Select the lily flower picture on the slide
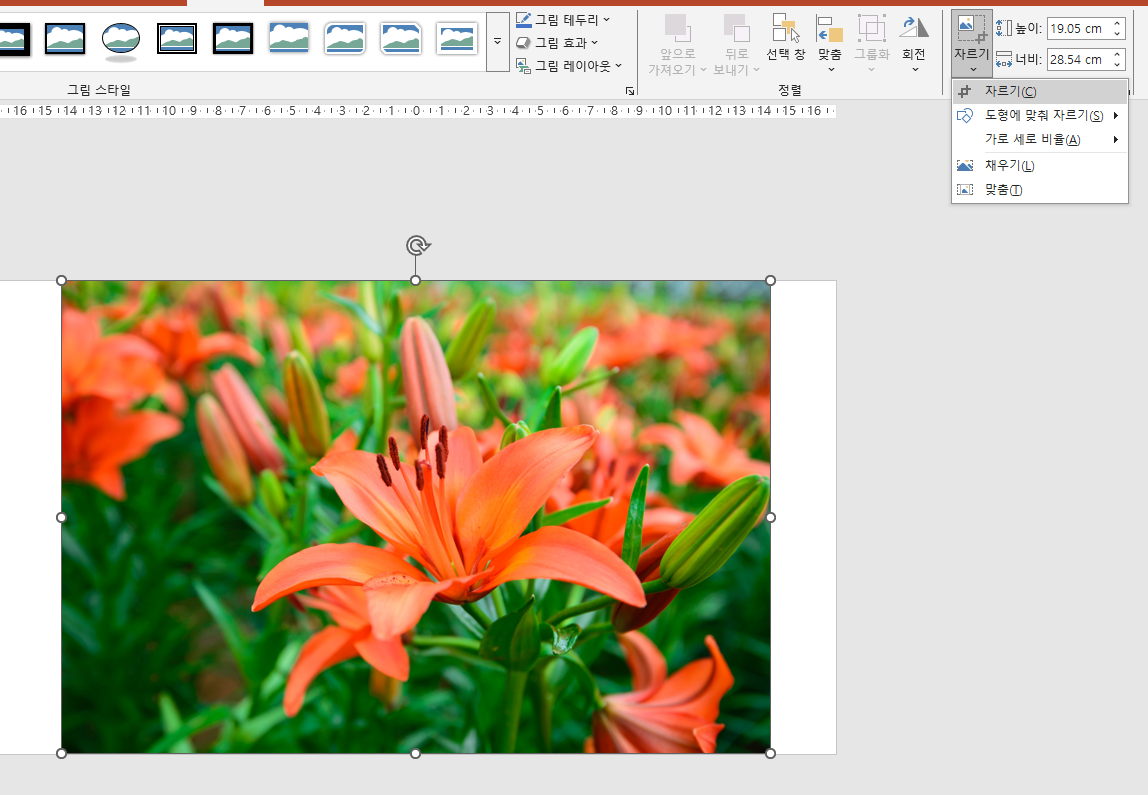Viewport: 1148px width, 795px height. (416, 517)
